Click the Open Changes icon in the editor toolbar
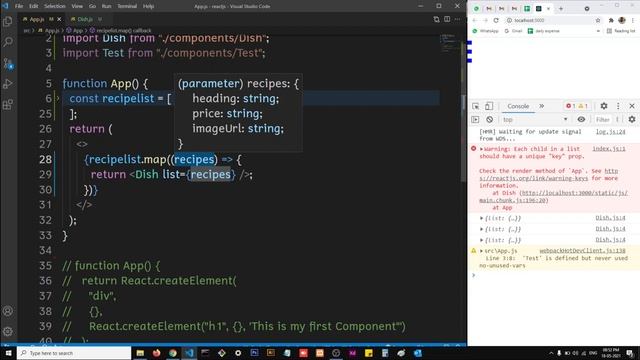640x360 pixels. (x=436, y=19)
